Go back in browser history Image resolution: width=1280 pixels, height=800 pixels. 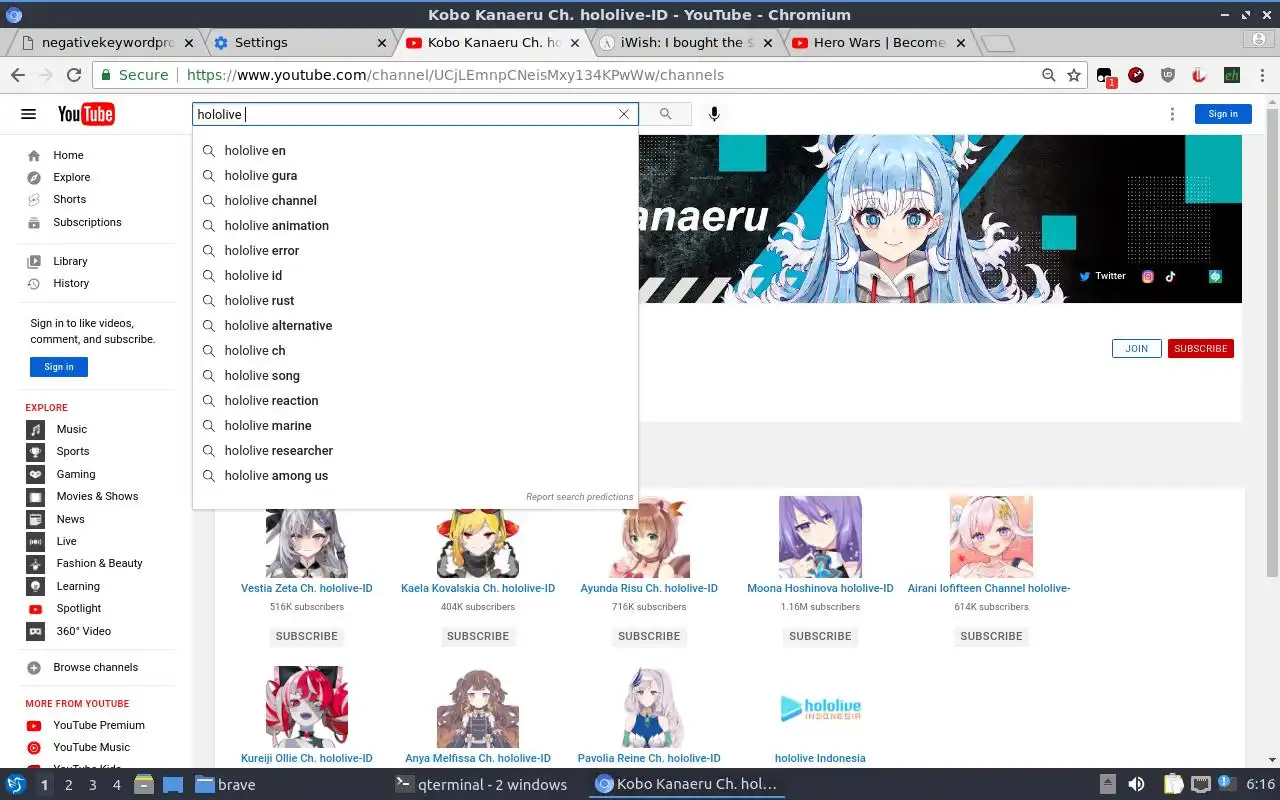[x=18, y=75]
